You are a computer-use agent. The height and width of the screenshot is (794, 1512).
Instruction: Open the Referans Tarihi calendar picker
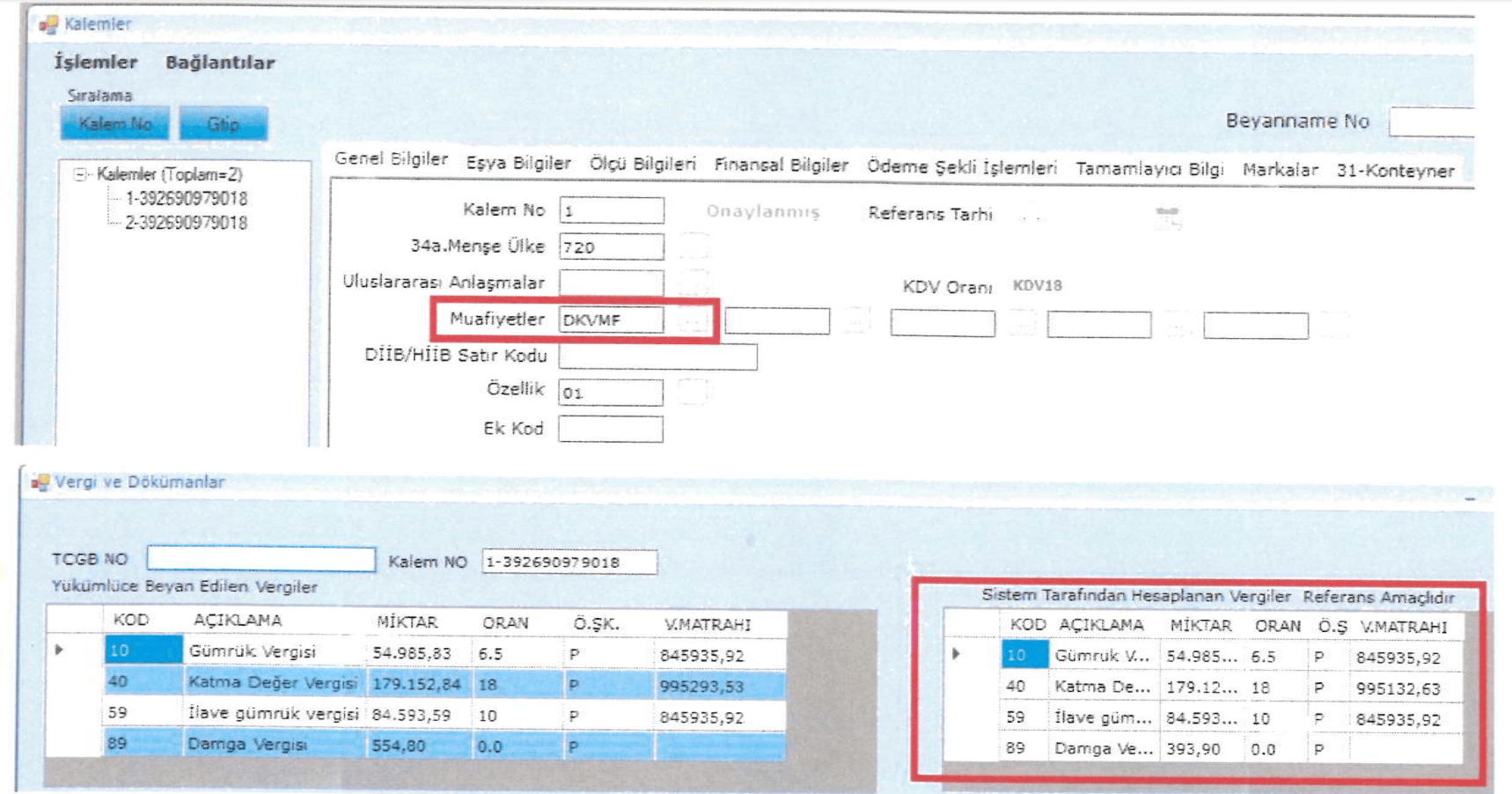pos(1167,217)
